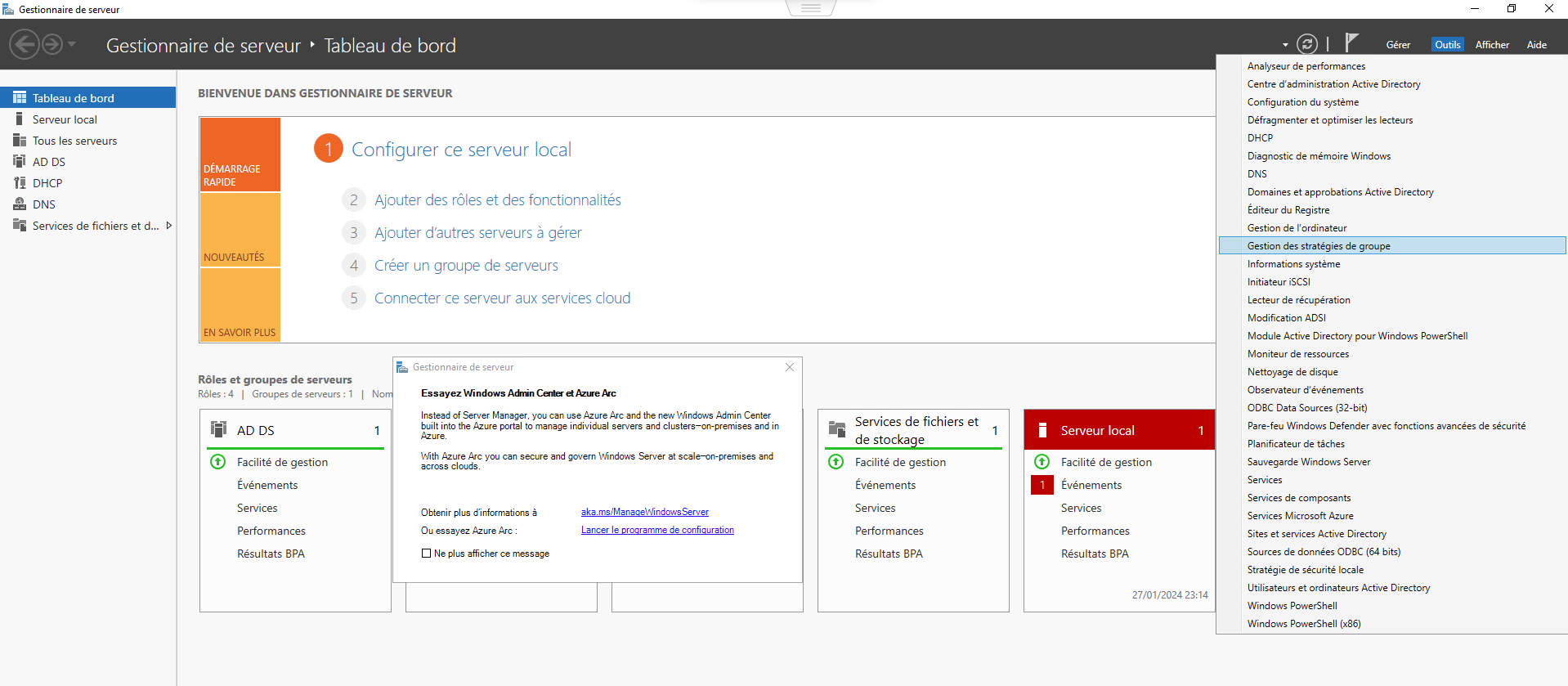Open the Outils menu
The height and width of the screenshot is (686, 1568).
tap(1447, 45)
